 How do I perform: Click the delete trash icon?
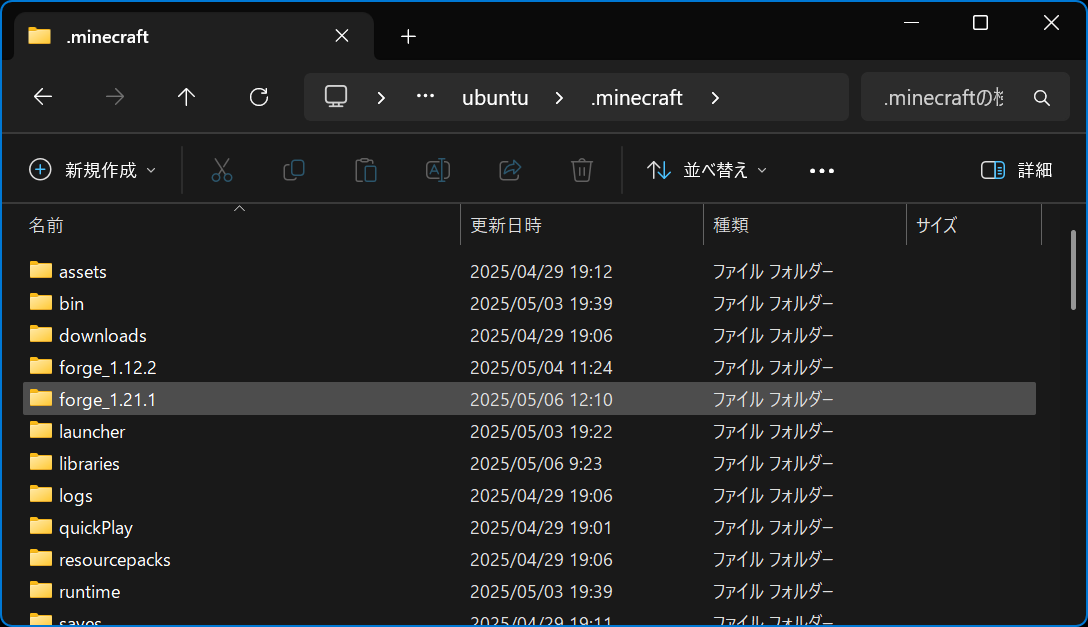581,170
